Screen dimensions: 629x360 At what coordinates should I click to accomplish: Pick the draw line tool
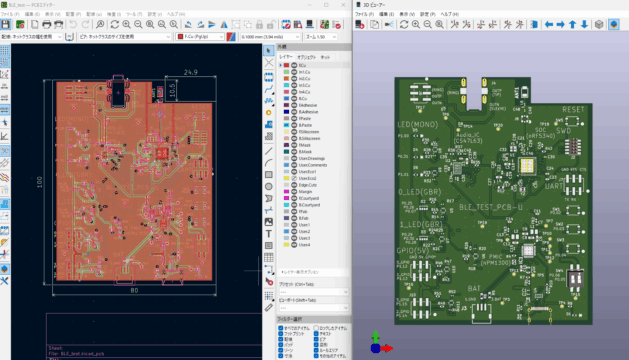269,151
